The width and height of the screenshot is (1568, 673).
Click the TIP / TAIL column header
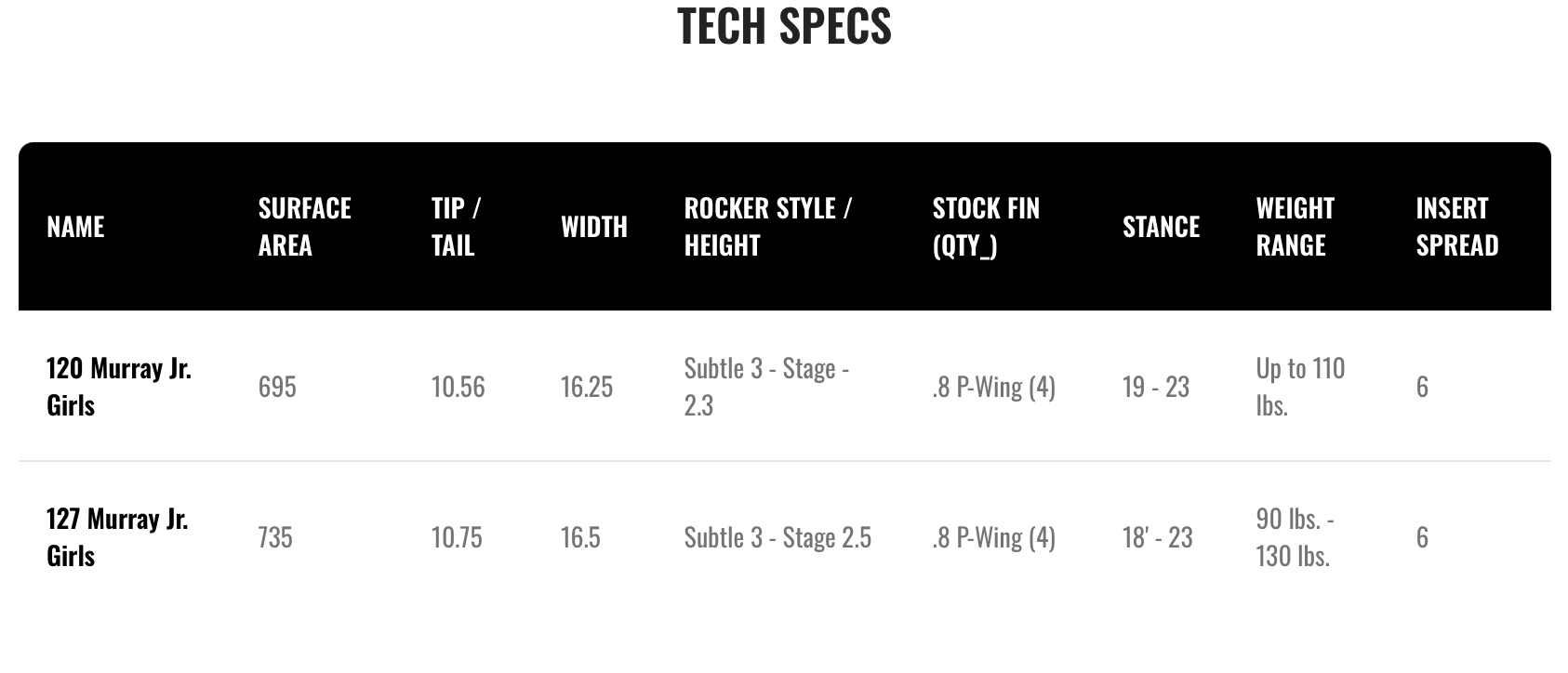point(456,227)
